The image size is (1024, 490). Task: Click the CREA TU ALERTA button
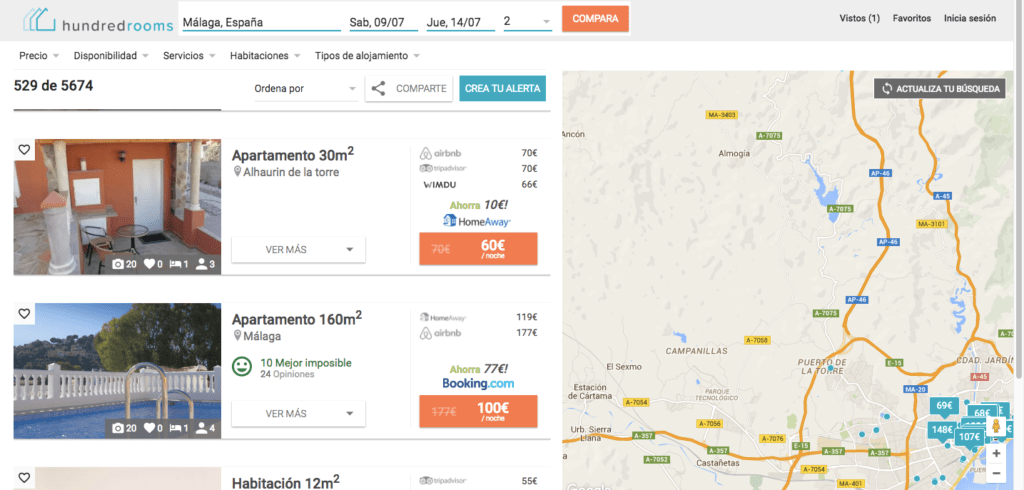[x=503, y=89]
